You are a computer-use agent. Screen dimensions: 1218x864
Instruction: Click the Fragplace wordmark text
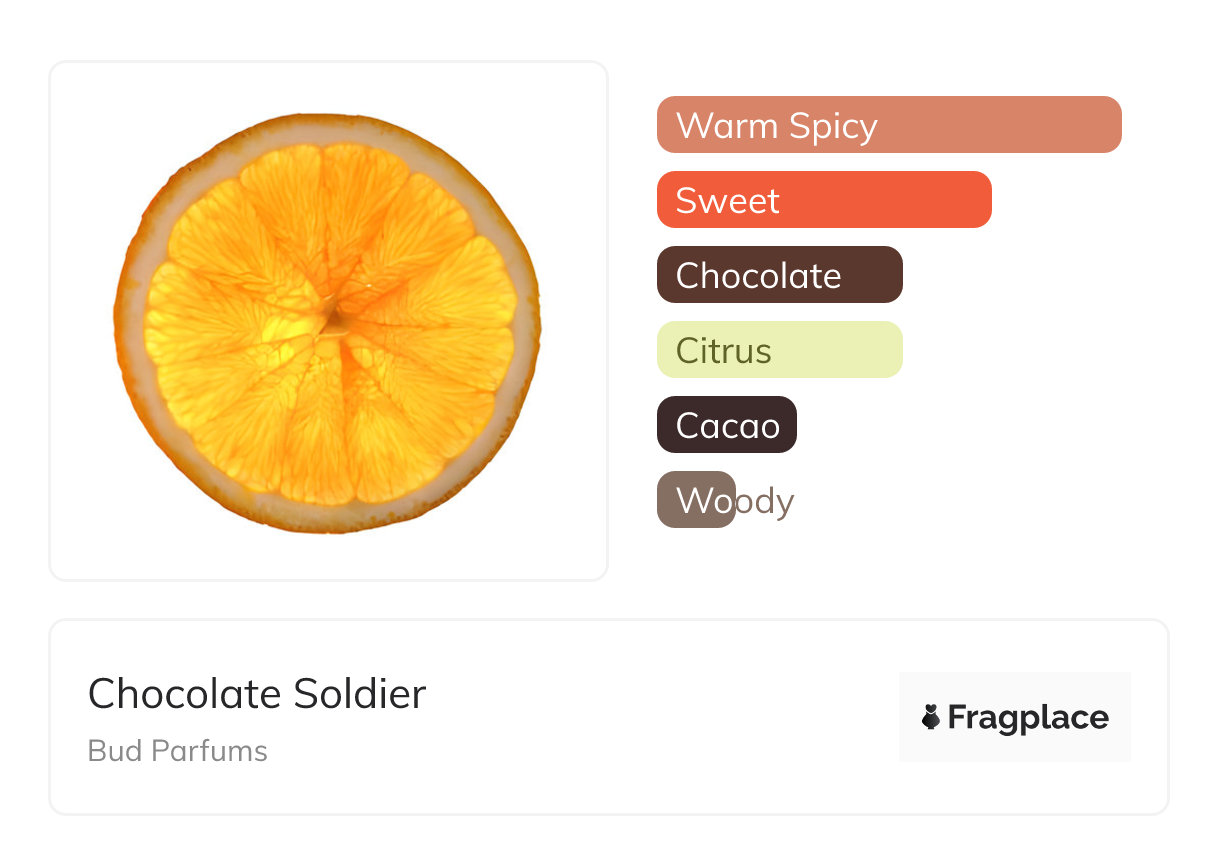[1028, 718]
